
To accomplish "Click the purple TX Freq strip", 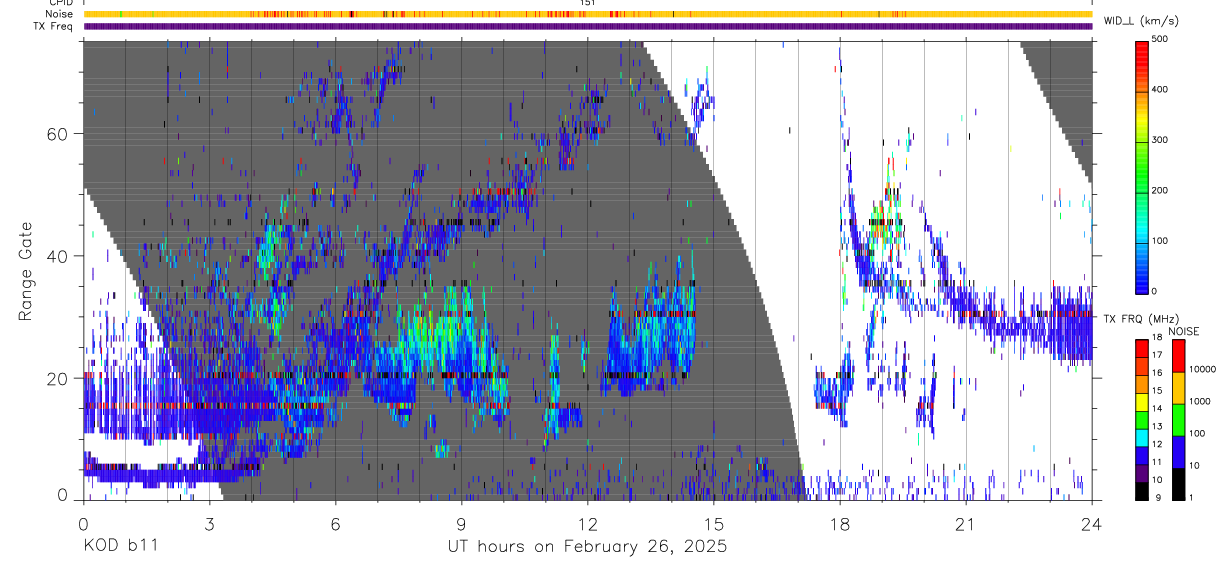I will (587, 26).
